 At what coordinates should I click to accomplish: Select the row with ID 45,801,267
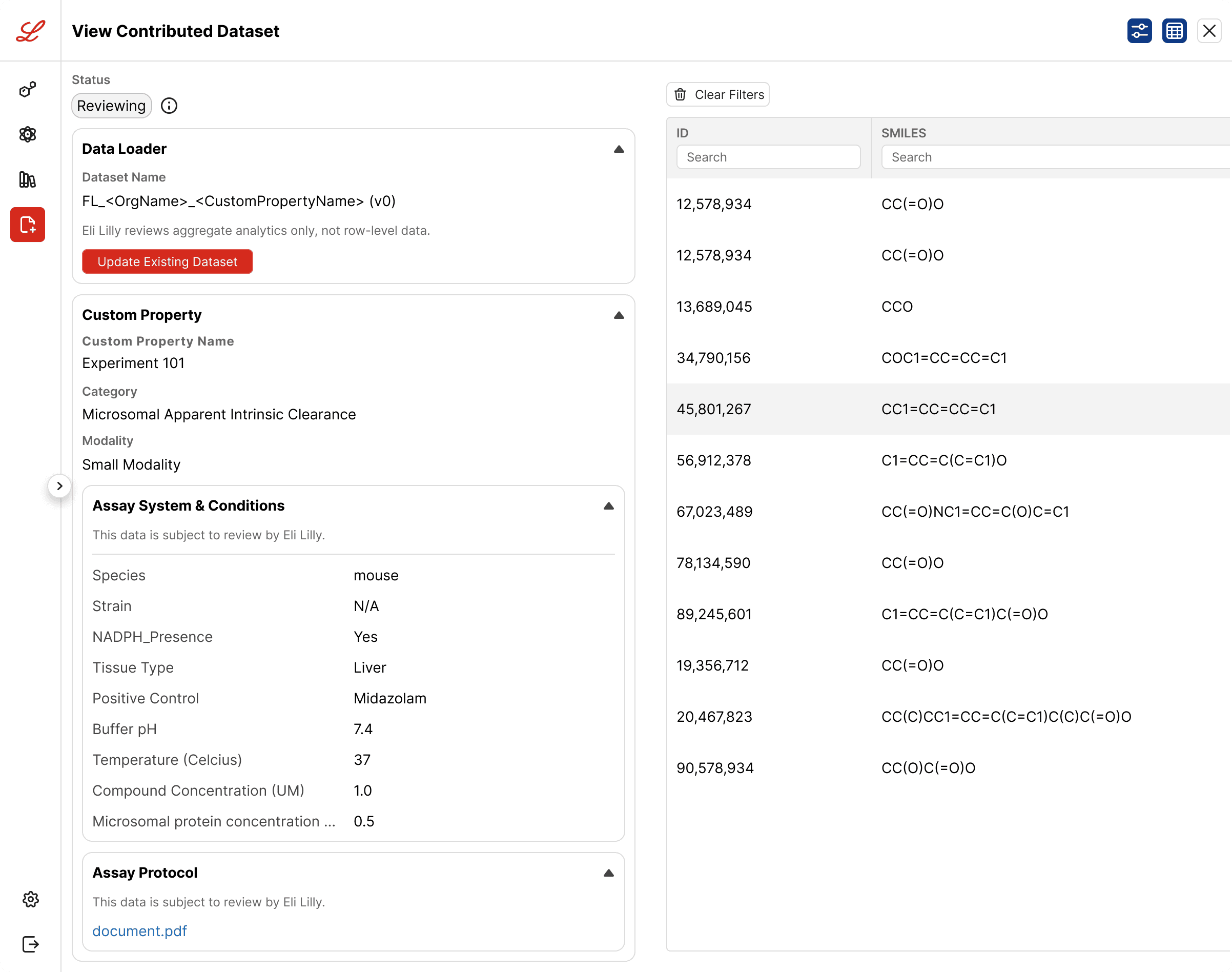point(949,409)
